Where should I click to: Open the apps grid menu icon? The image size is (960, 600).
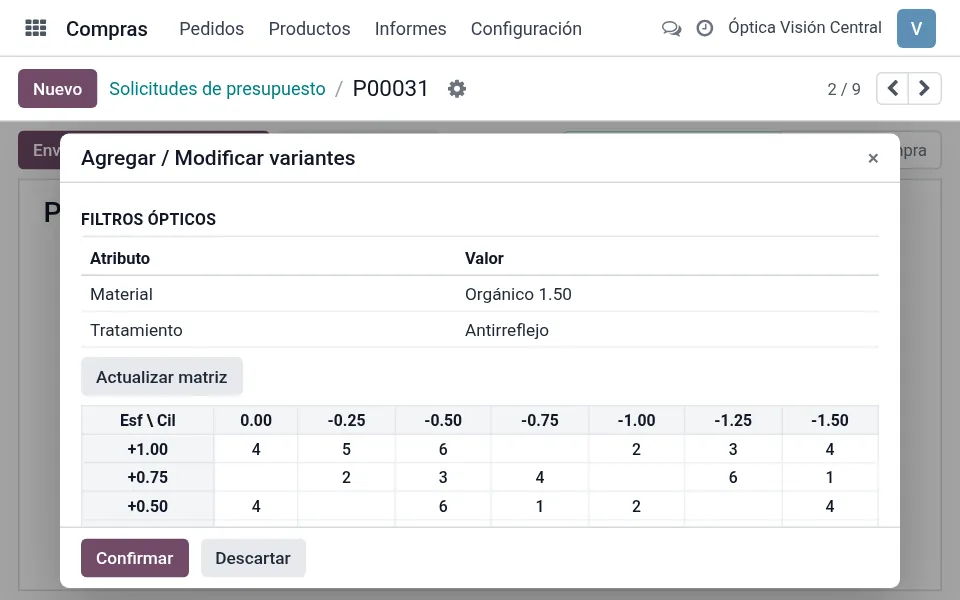[x=36, y=28]
